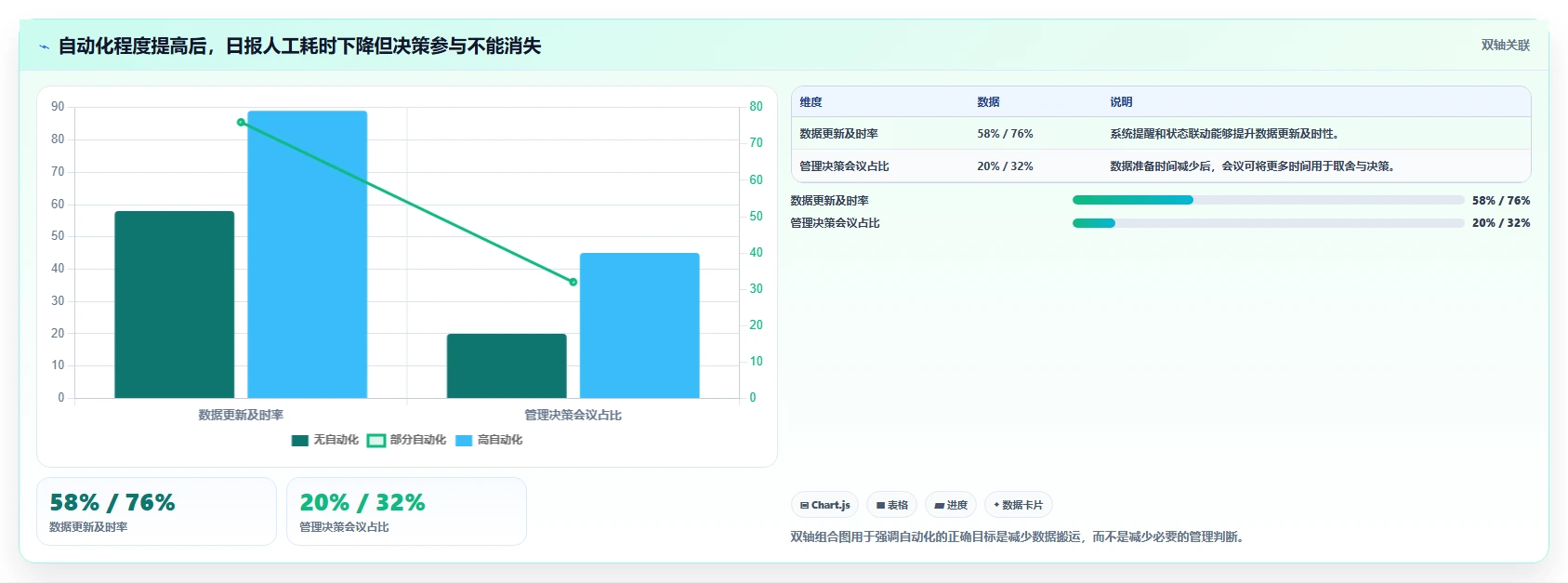This screenshot has width=1568, height=583.
Task: Click the 数据更新及时率 label beside progress bar
Action: [829, 201]
